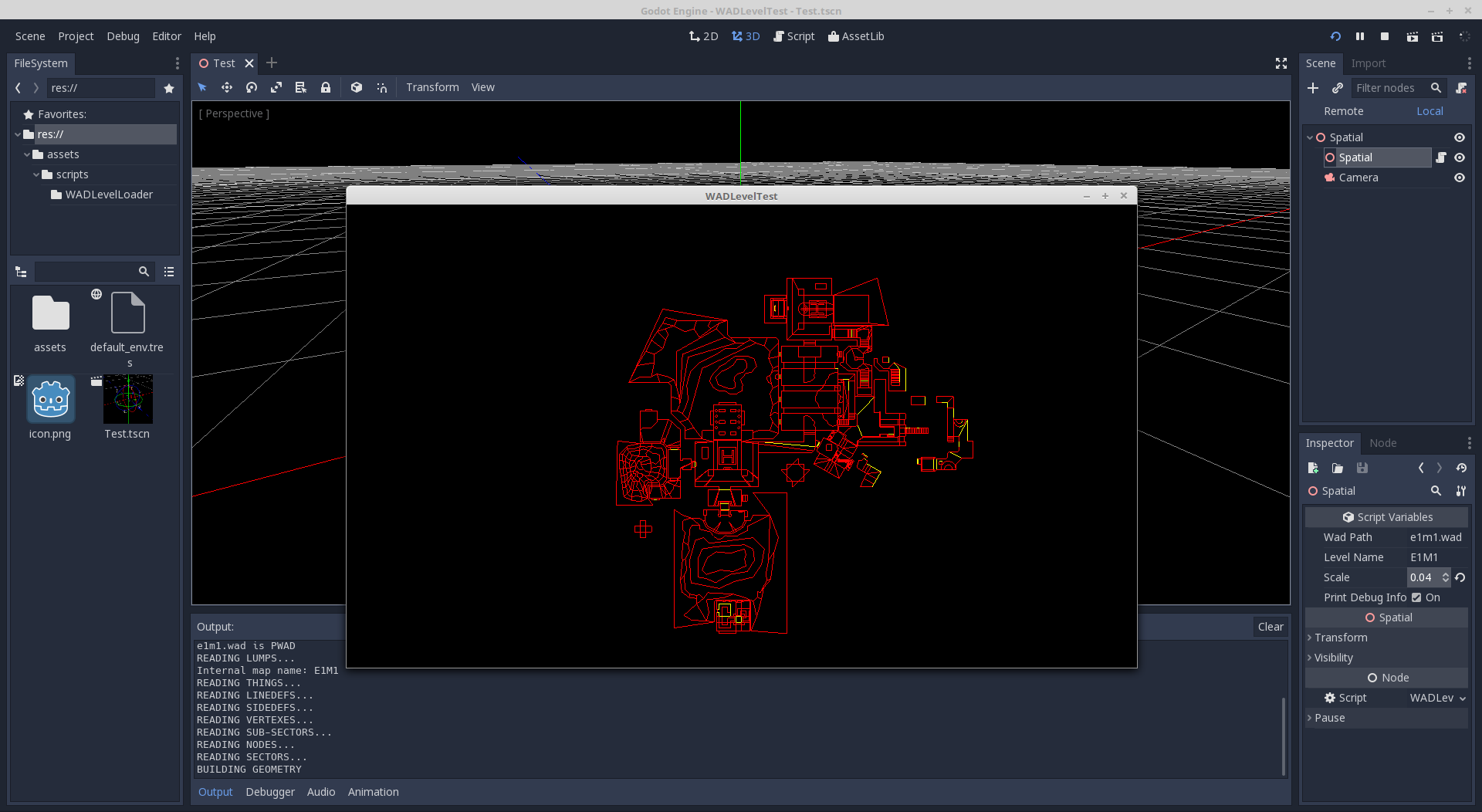Toggle local space cube icon
This screenshot has width=1482, height=812.
(x=357, y=87)
